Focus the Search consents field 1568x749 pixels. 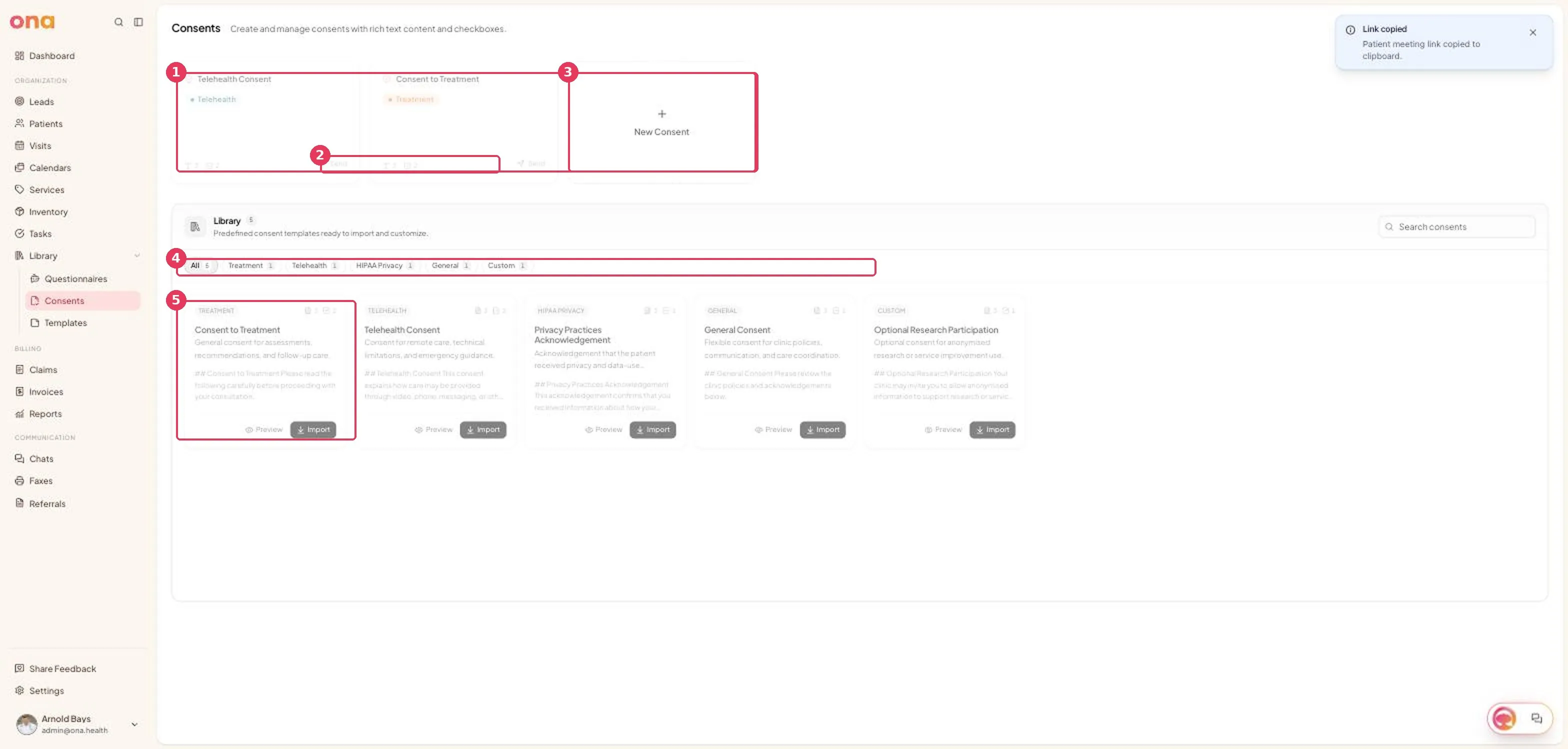(x=1456, y=226)
